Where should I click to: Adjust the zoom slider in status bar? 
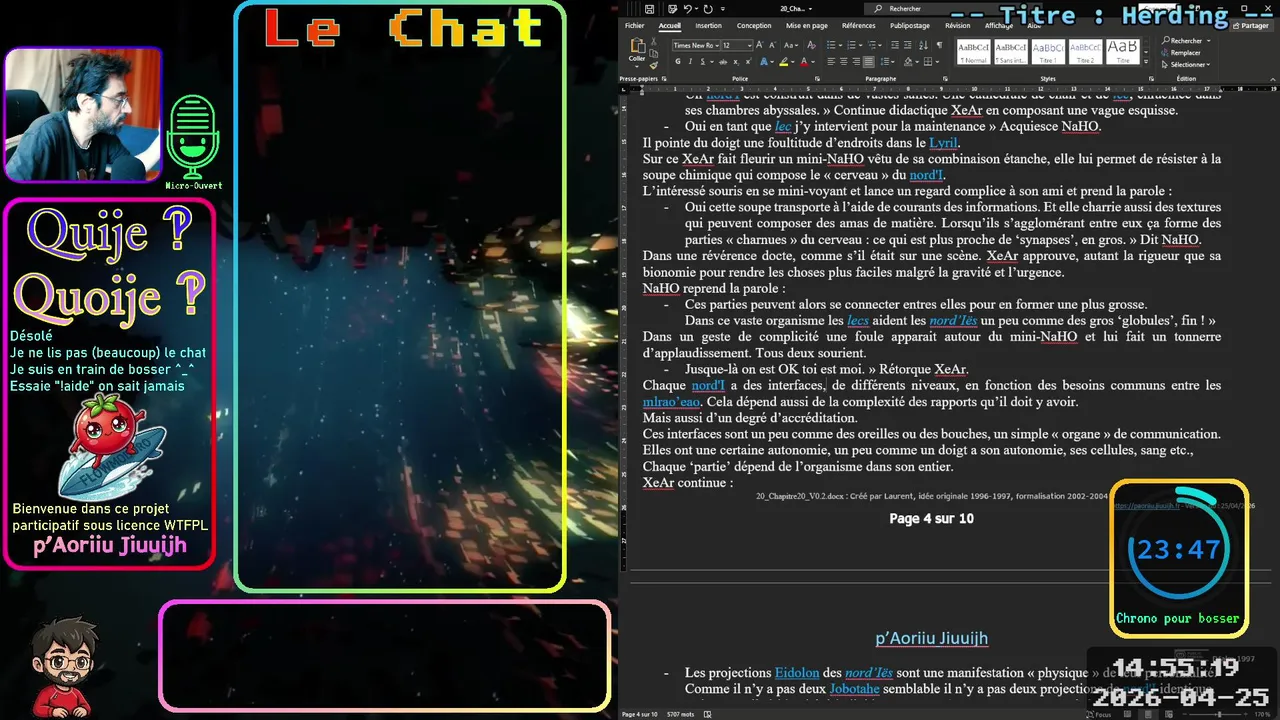1219,714
